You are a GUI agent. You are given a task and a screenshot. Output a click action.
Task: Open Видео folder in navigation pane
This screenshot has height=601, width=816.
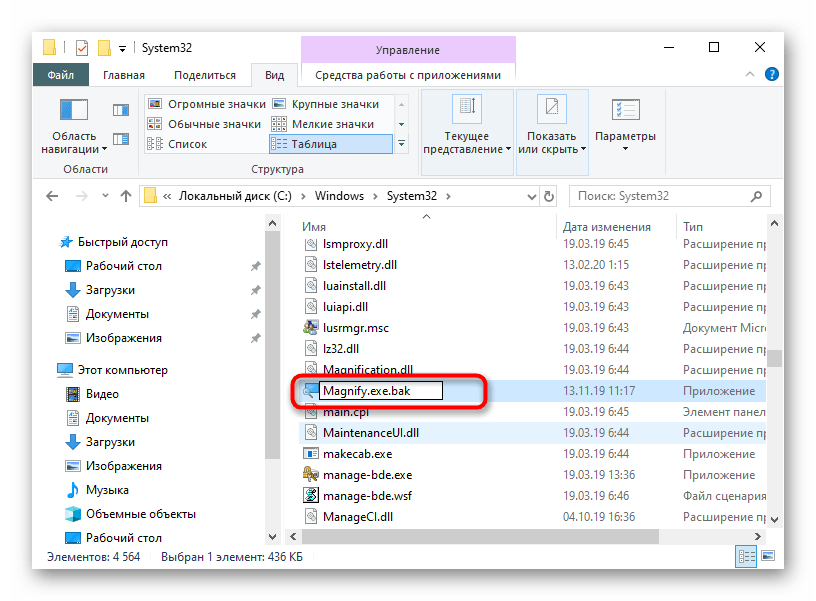click(102, 394)
